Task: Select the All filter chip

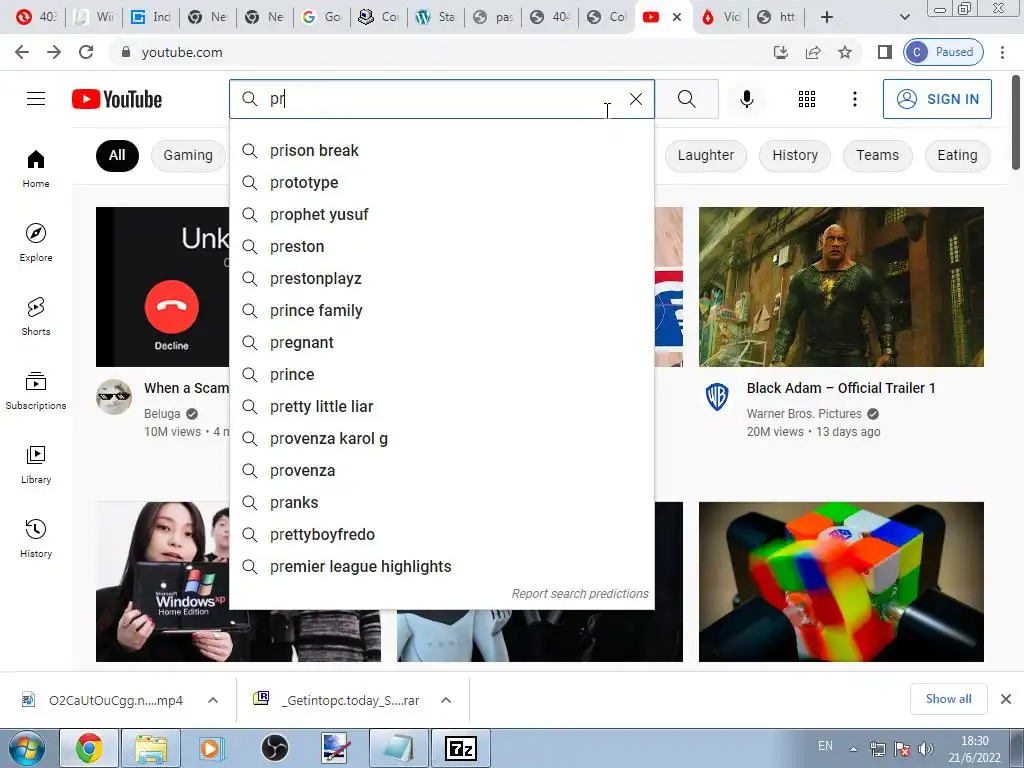Action: coord(117,155)
